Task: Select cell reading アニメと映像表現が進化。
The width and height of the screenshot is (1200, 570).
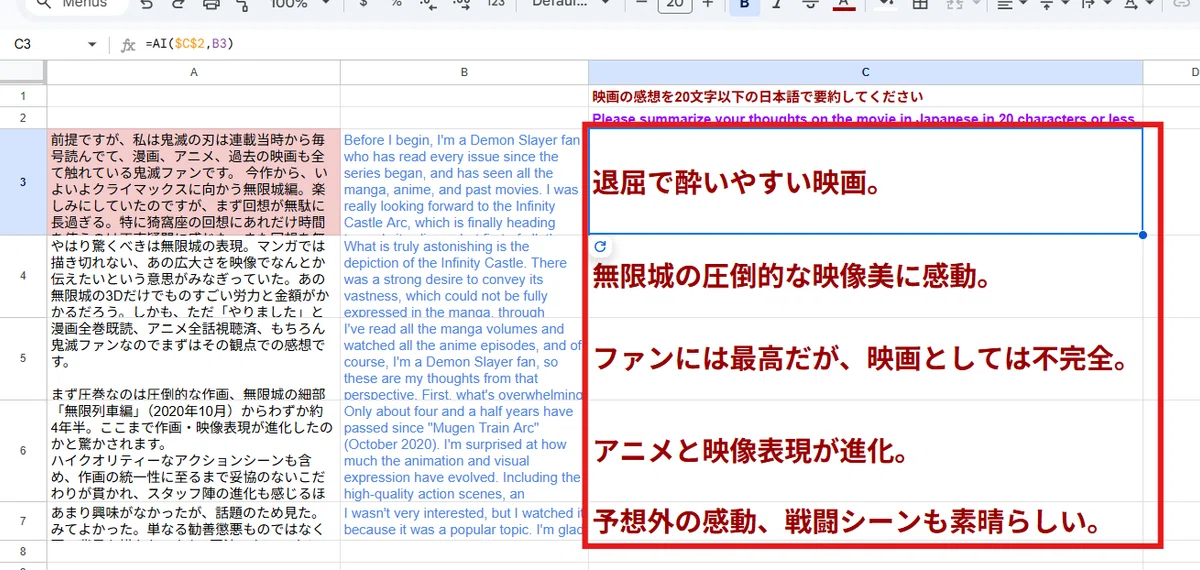Action: click(x=865, y=450)
